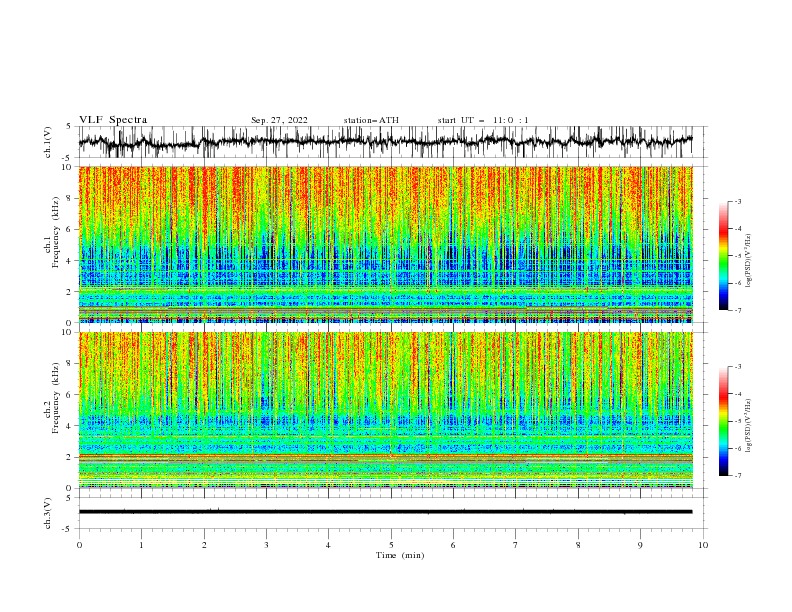The width and height of the screenshot is (792, 612).
Task: Click time axis tick label "8"
Action: (x=578, y=545)
